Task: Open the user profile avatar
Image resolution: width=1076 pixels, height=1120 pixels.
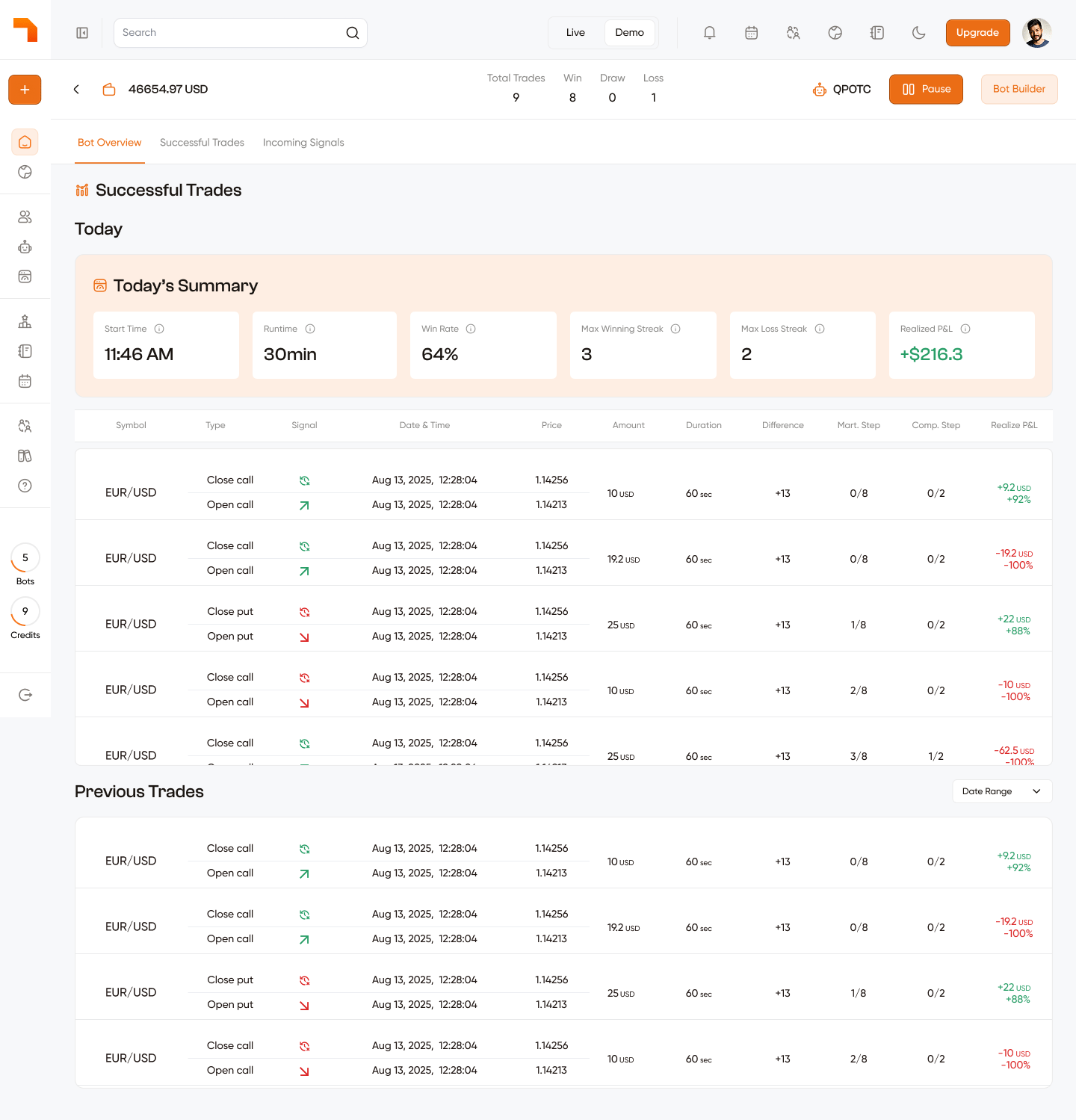Action: (x=1037, y=33)
